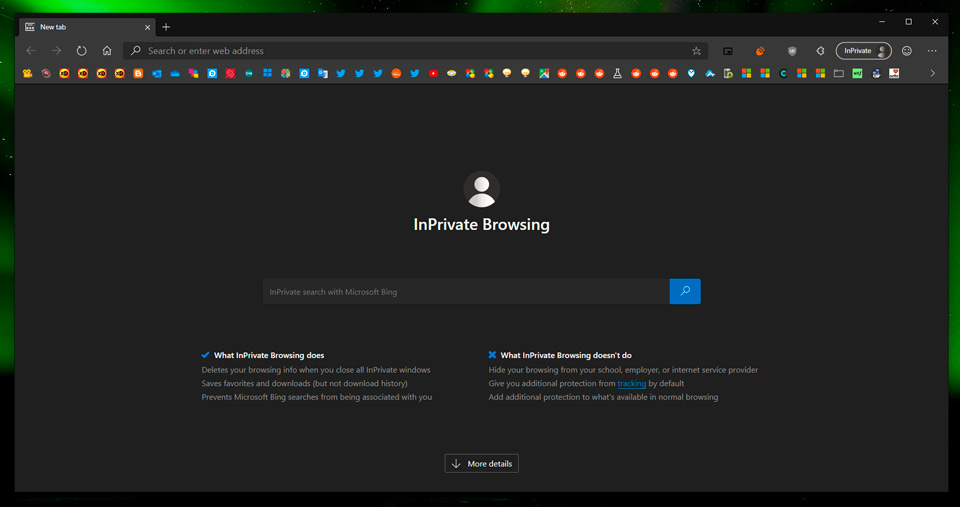
Task: Click "What InPrivate Browsing does" heading
Action: click(269, 355)
